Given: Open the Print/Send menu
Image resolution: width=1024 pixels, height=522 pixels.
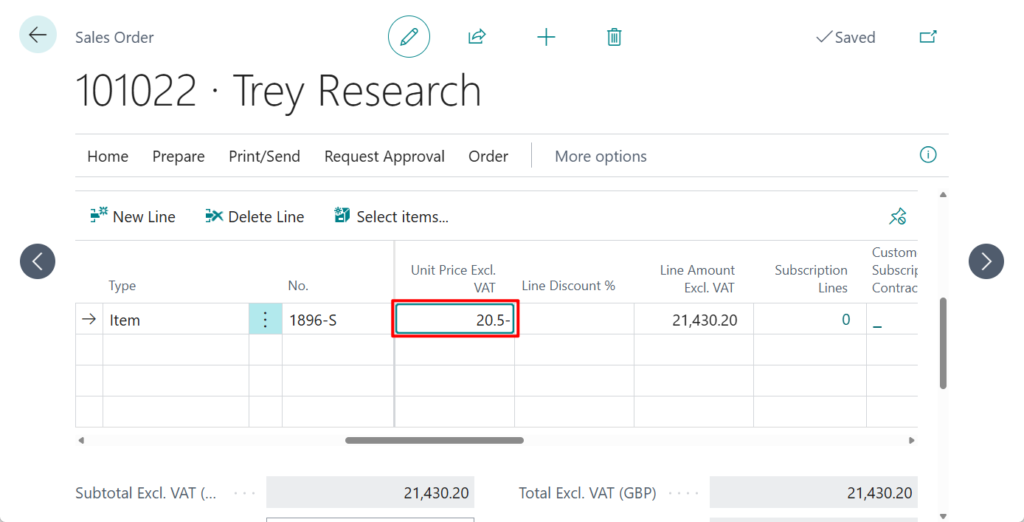Looking at the screenshot, I should point(264,156).
